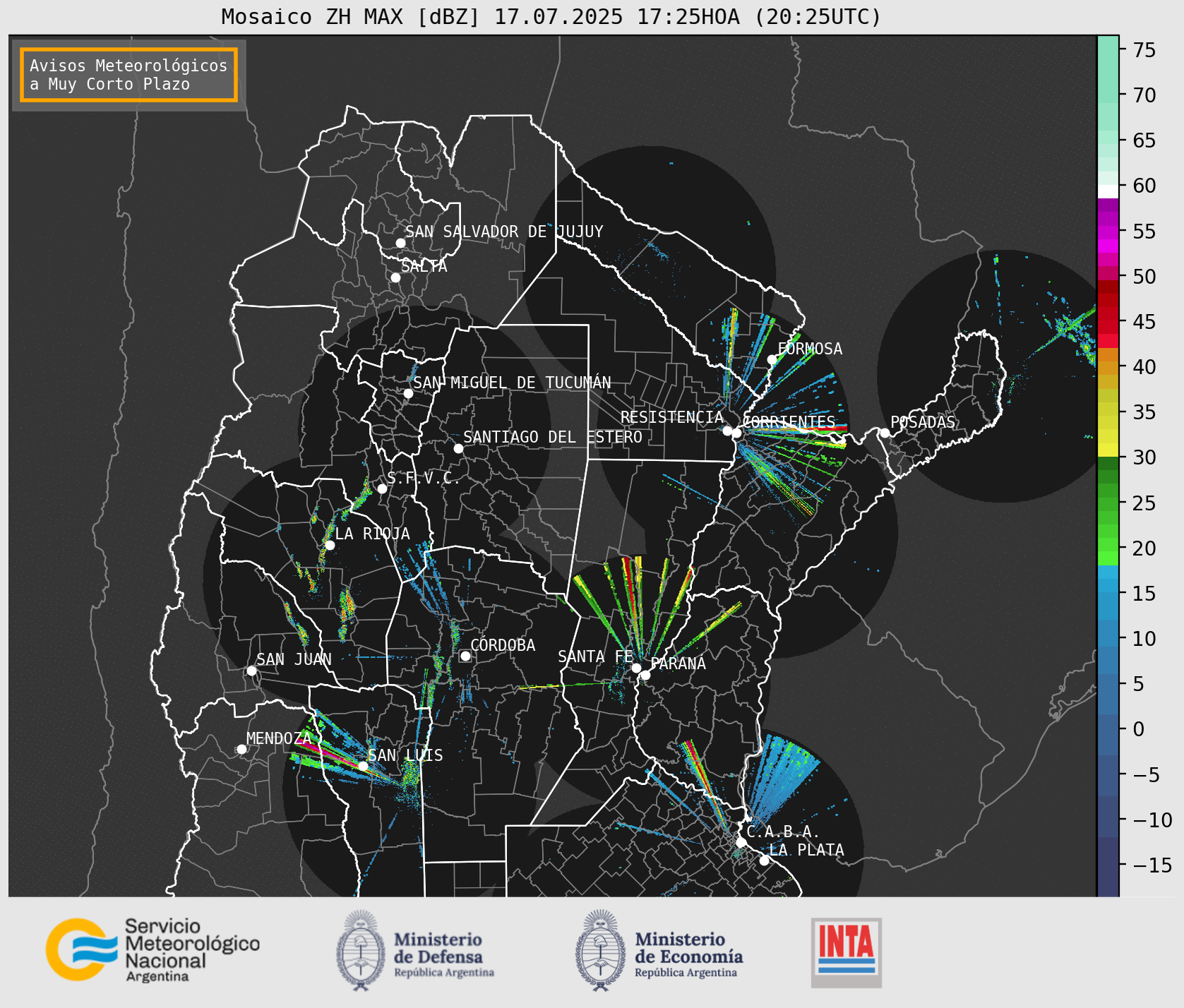Click the FORMOSA text label

point(810,349)
